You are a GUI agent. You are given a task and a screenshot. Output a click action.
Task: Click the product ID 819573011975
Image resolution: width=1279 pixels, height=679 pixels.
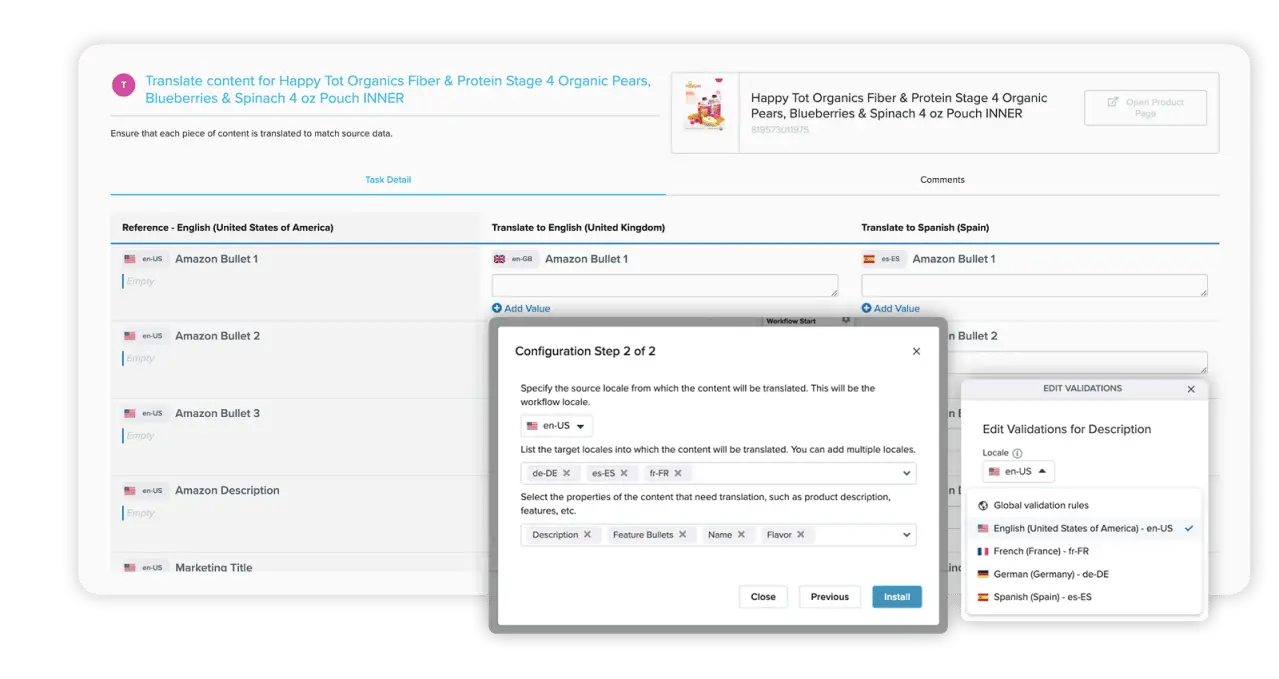pos(780,130)
